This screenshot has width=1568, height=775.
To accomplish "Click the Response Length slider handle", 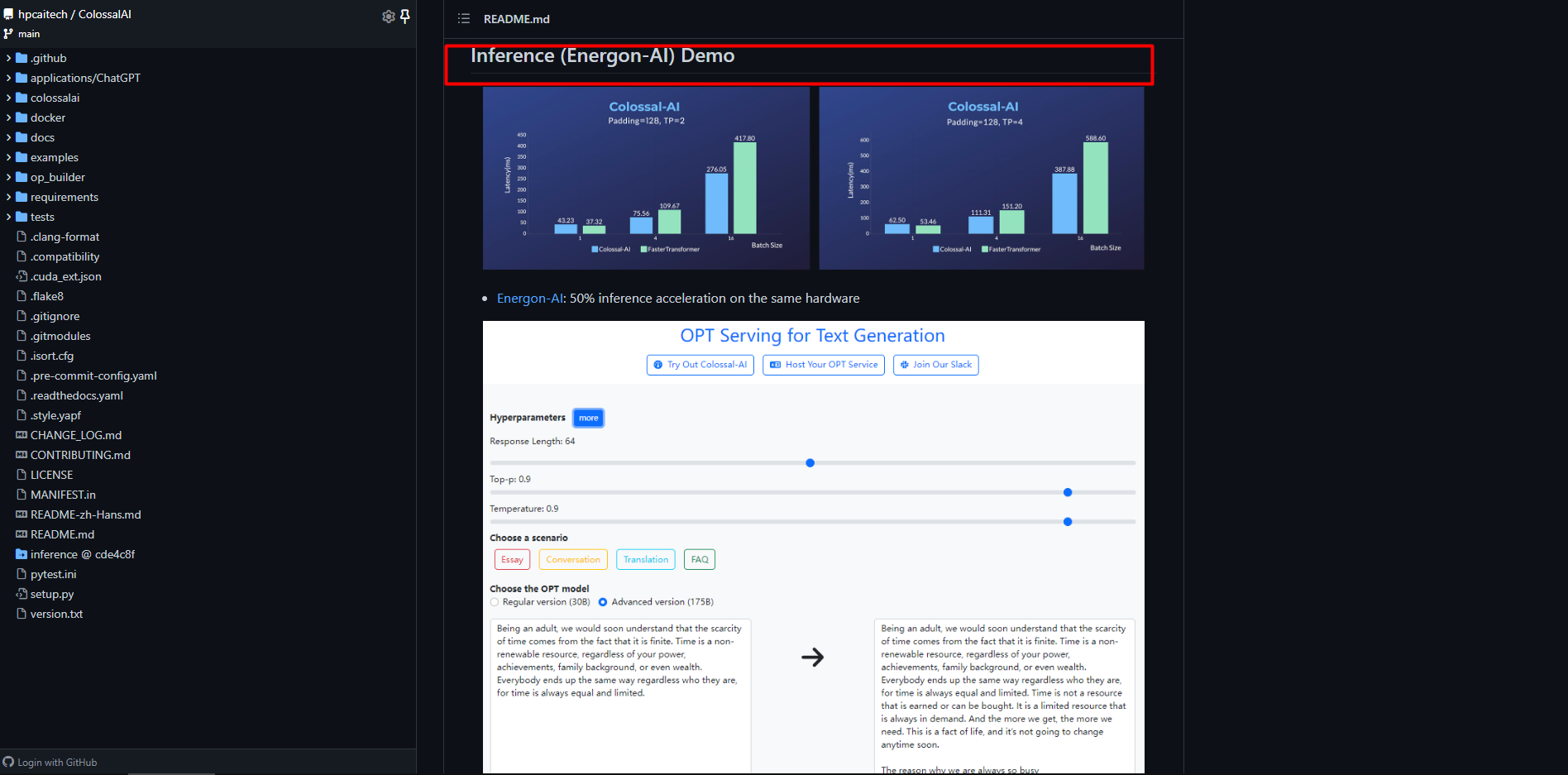I will click(810, 463).
